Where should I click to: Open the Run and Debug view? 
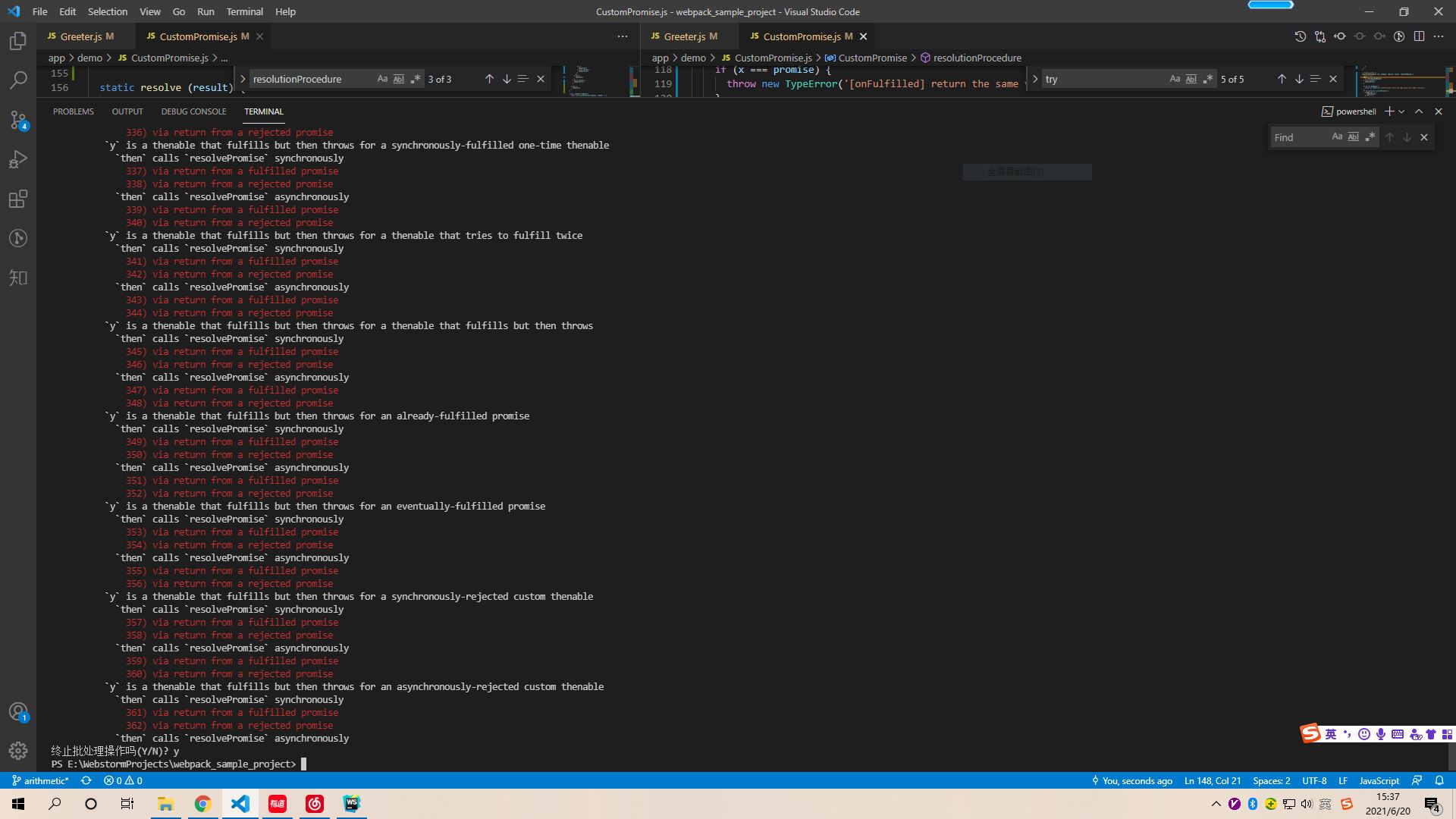tap(18, 159)
